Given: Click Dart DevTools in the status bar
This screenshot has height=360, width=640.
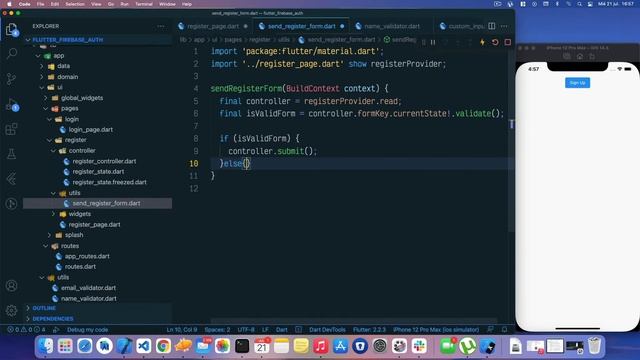Looking at the screenshot, I should pyautogui.click(x=327, y=329).
